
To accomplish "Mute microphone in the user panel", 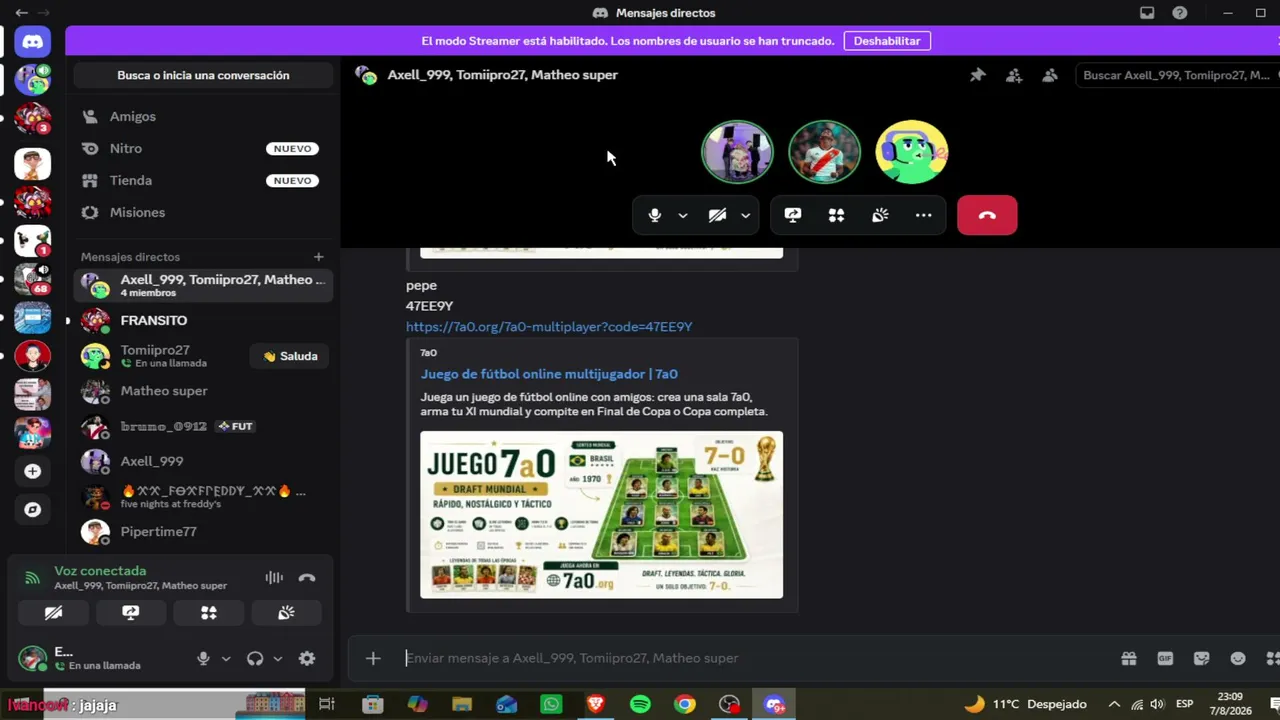I will point(203,658).
